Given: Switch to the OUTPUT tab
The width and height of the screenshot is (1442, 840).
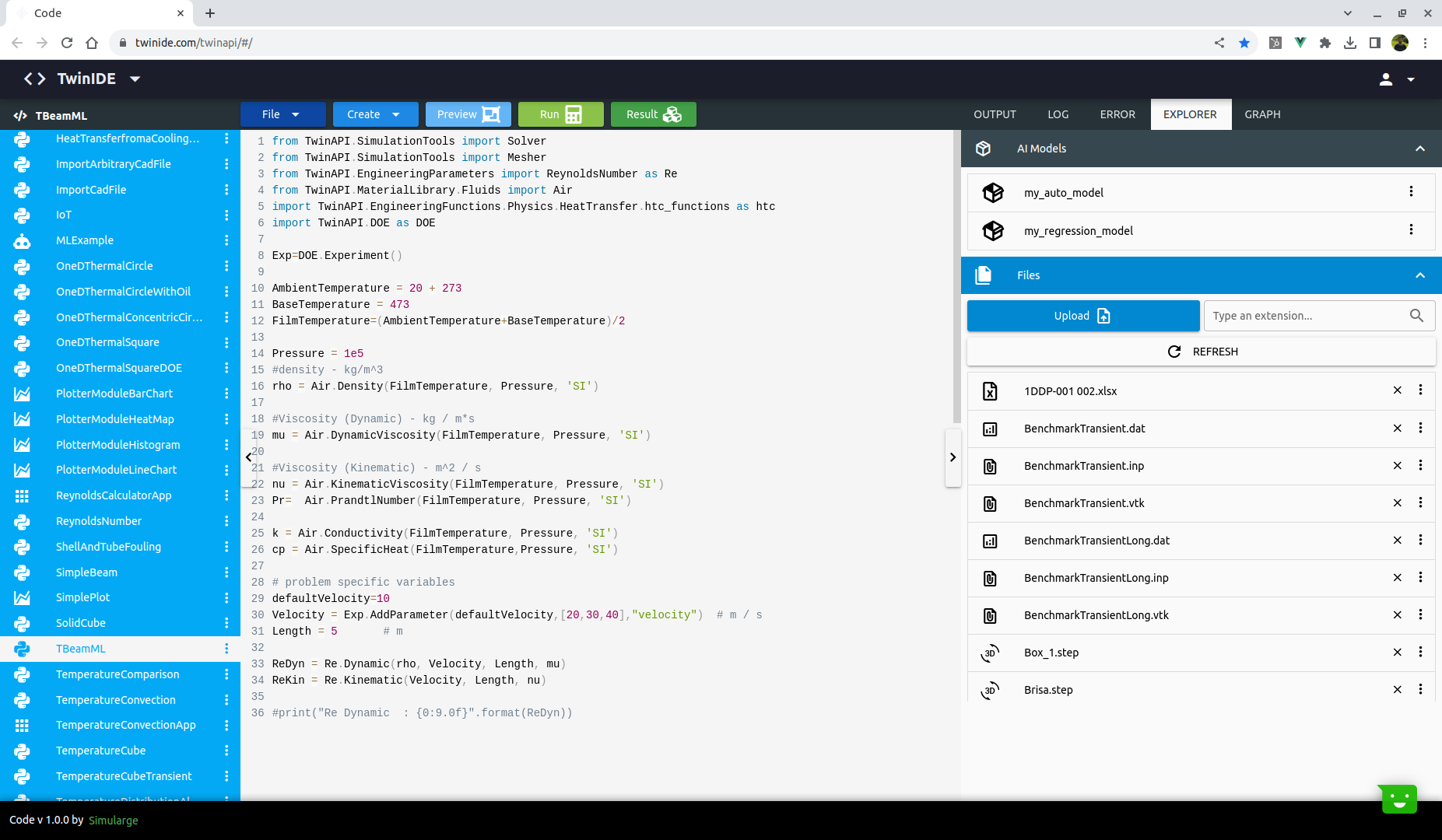Looking at the screenshot, I should (x=995, y=114).
